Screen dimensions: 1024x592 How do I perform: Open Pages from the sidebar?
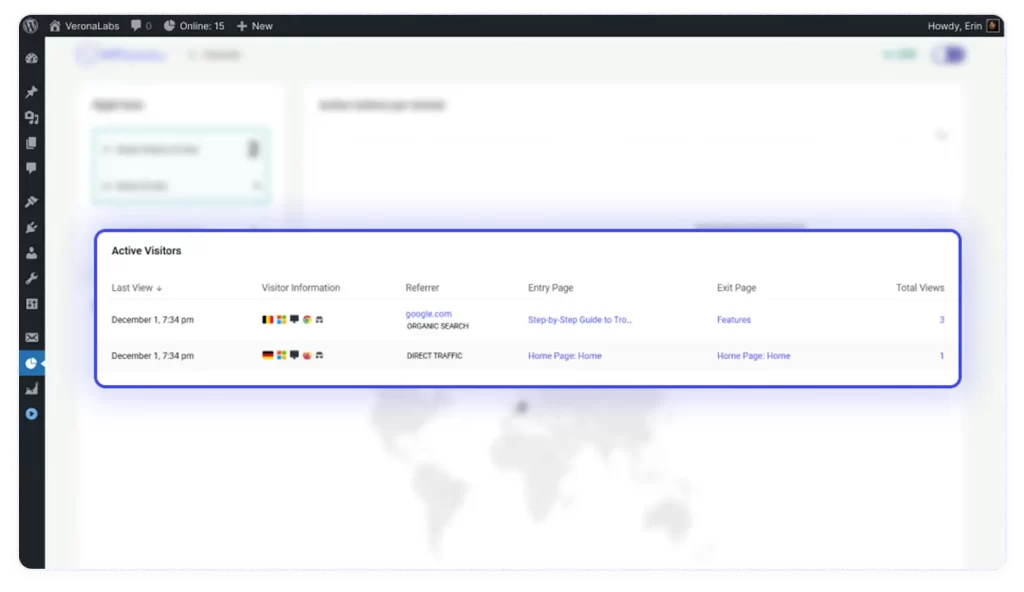pyautogui.click(x=31, y=143)
